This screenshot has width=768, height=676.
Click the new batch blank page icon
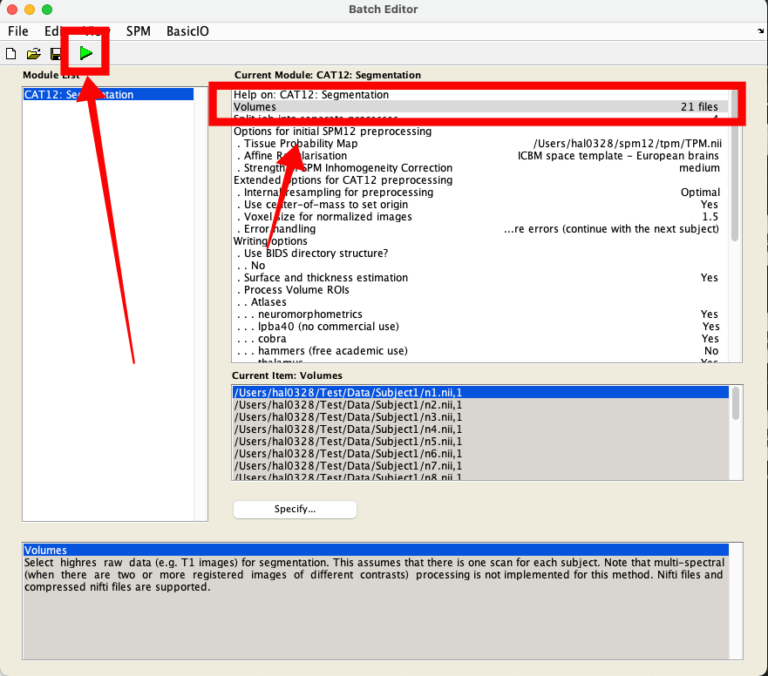click(11, 53)
